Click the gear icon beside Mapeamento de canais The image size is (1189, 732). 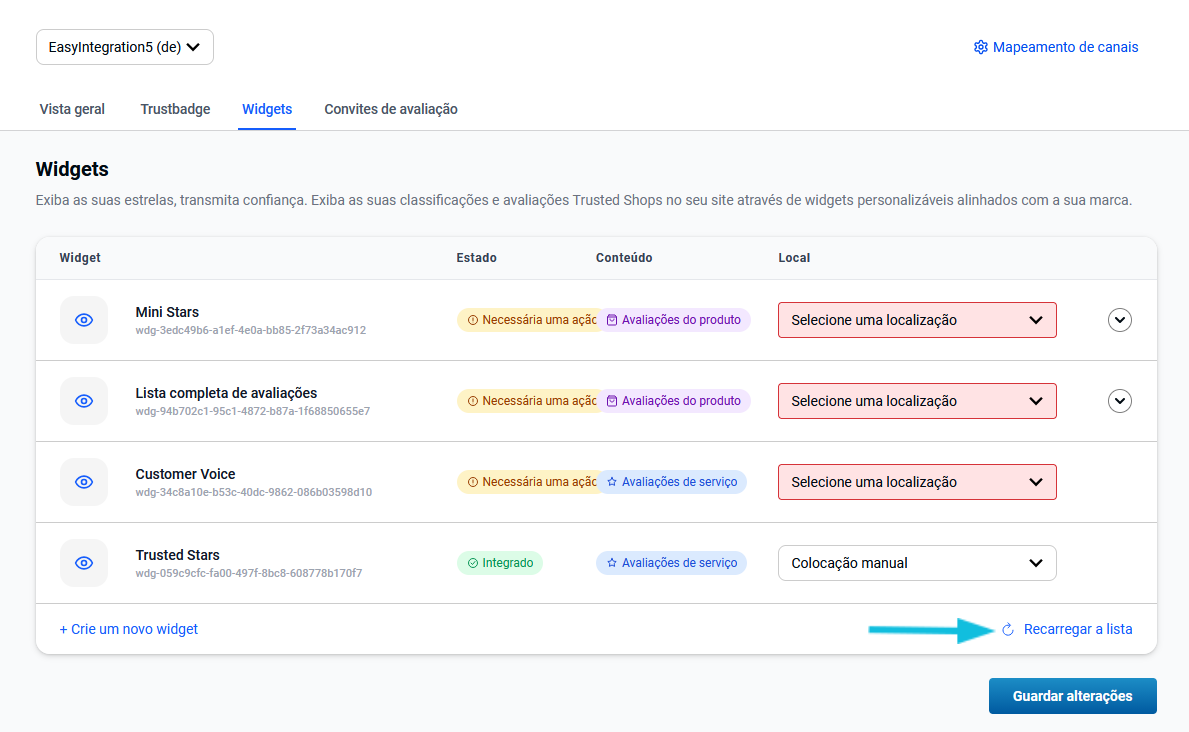coord(980,47)
